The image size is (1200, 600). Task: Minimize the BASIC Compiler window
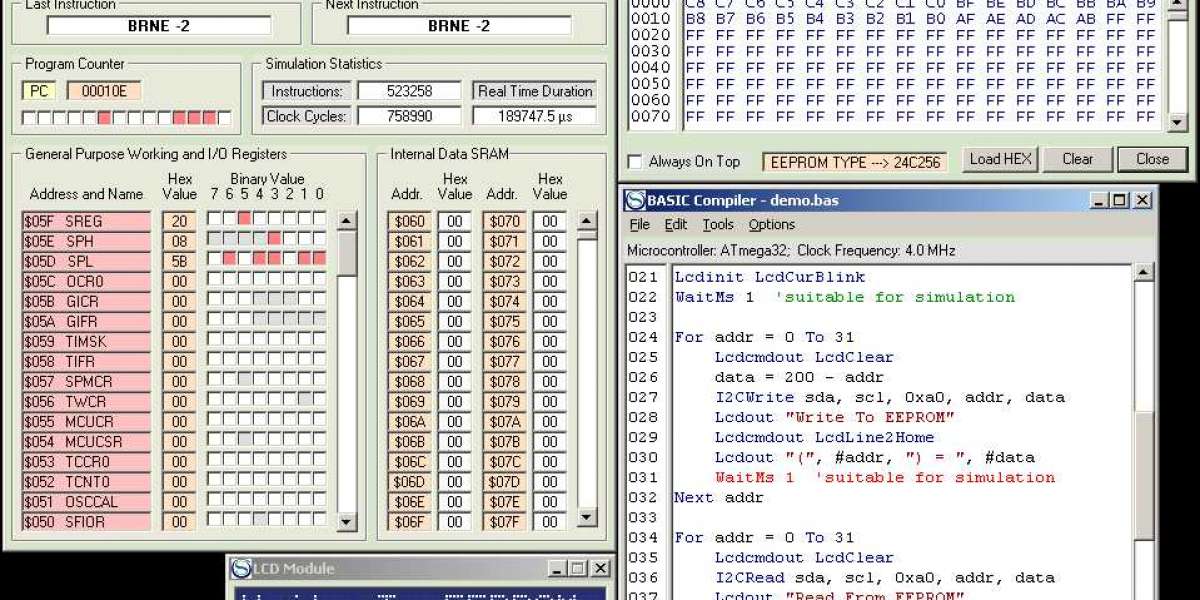[x=1097, y=200]
